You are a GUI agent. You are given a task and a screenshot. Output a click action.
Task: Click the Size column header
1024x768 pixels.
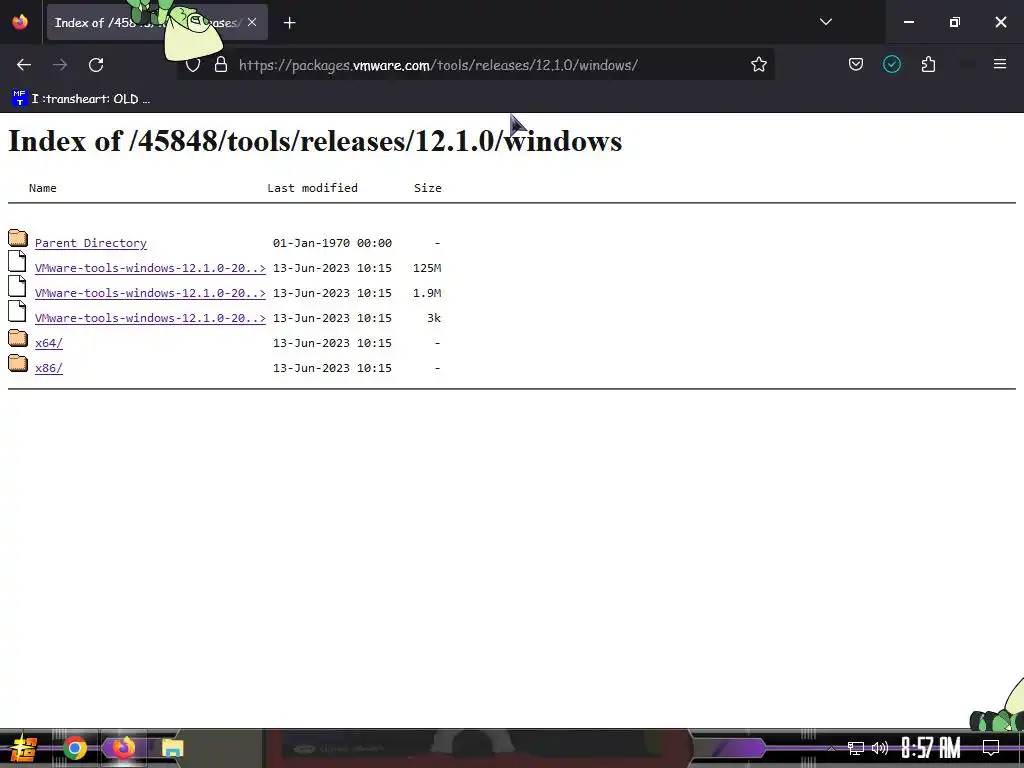click(x=428, y=188)
